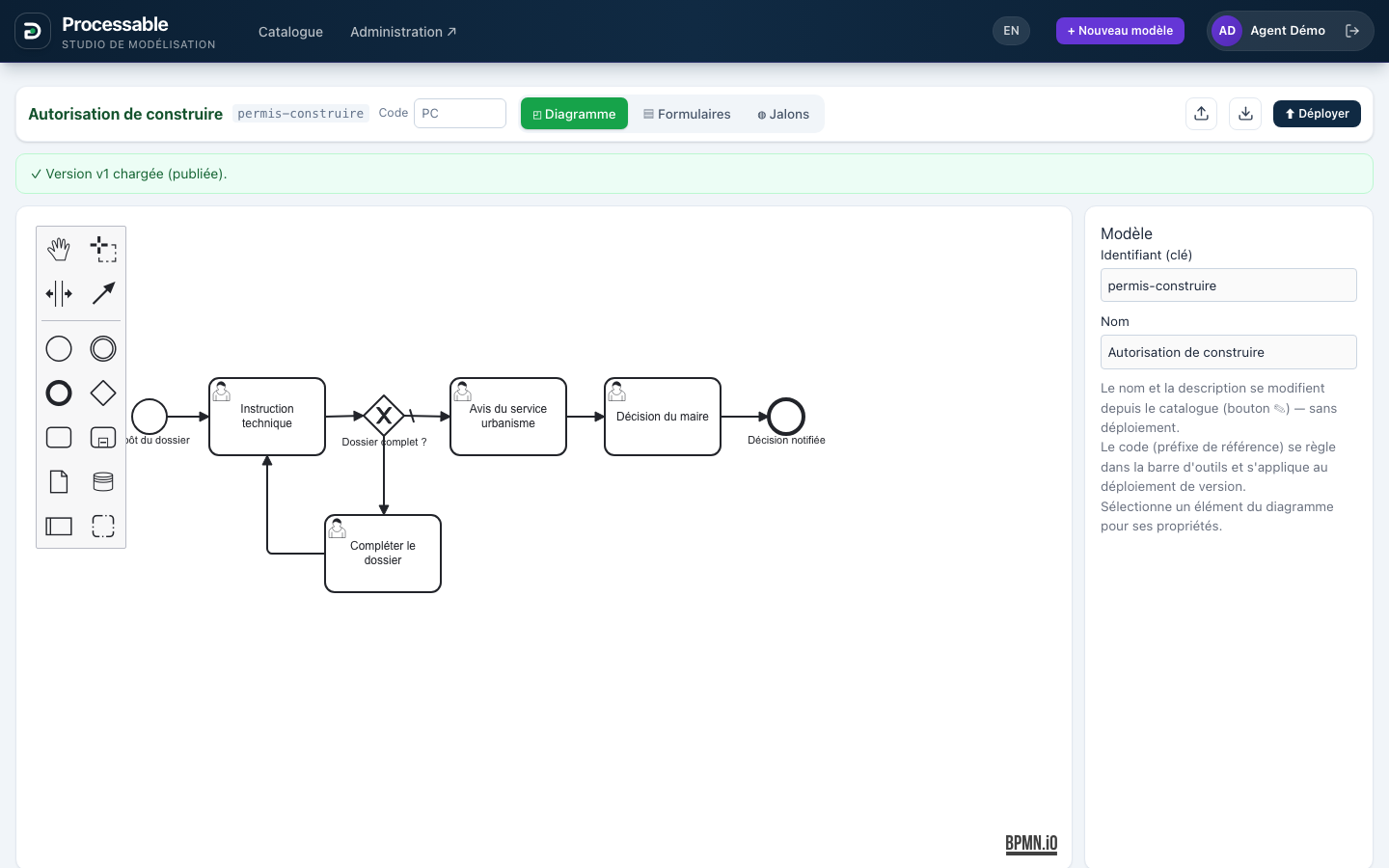Click the download icon button
Image resolution: width=1389 pixels, height=868 pixels.
coord(1245,114)
